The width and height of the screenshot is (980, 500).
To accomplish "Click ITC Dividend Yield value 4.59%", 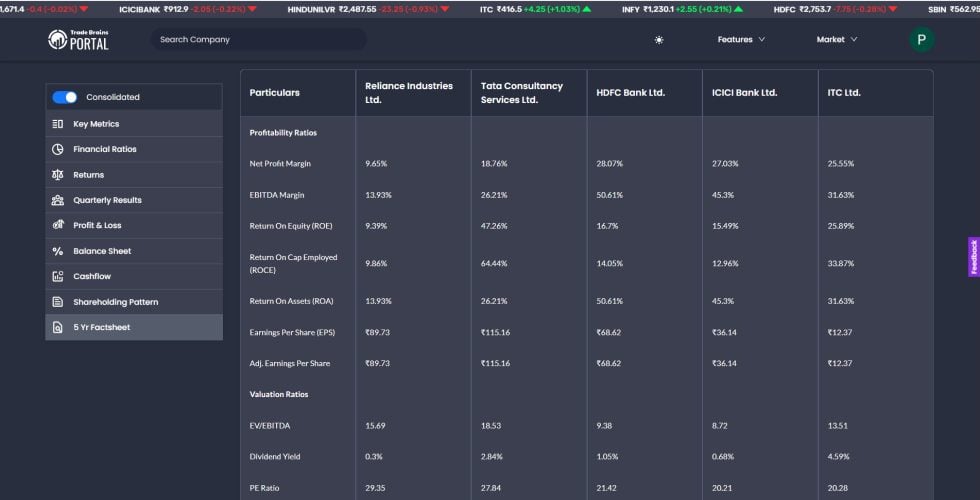I will [839, 457].
